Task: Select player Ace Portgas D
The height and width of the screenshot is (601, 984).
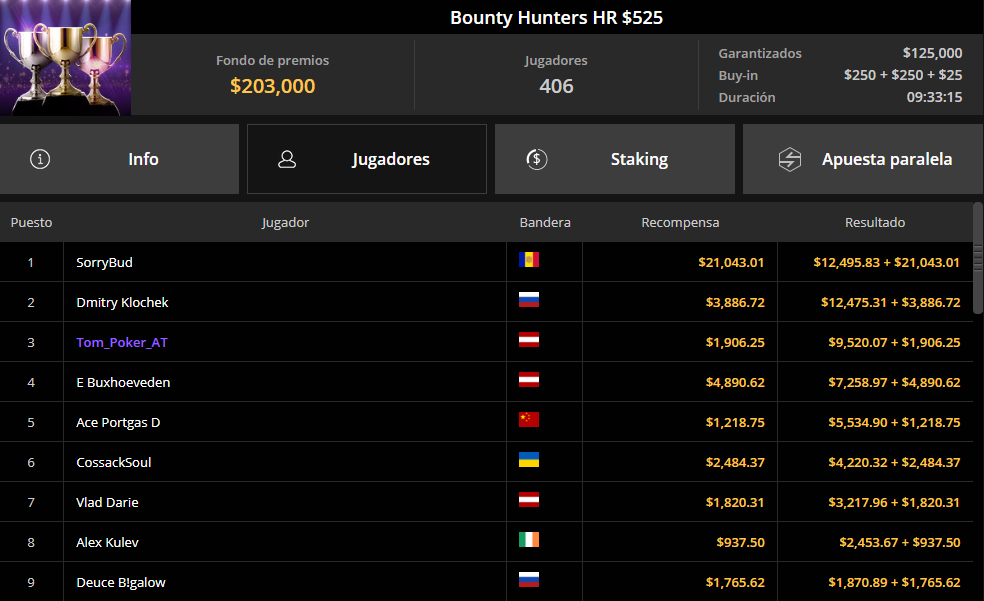Action: (118, 423)
